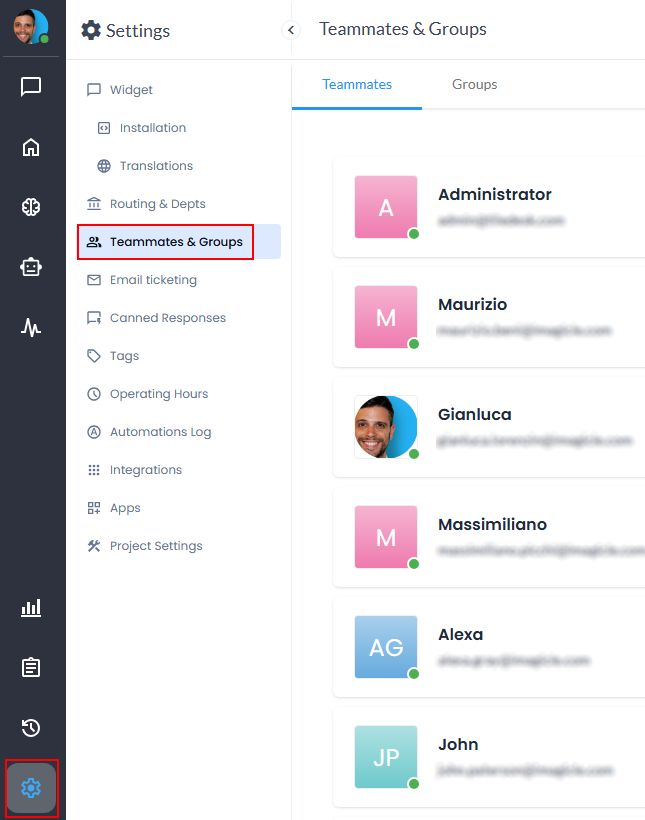Click the activity pulse icon in sidebar
Screen dimensions: 645x820
click(x=31, y=327)
